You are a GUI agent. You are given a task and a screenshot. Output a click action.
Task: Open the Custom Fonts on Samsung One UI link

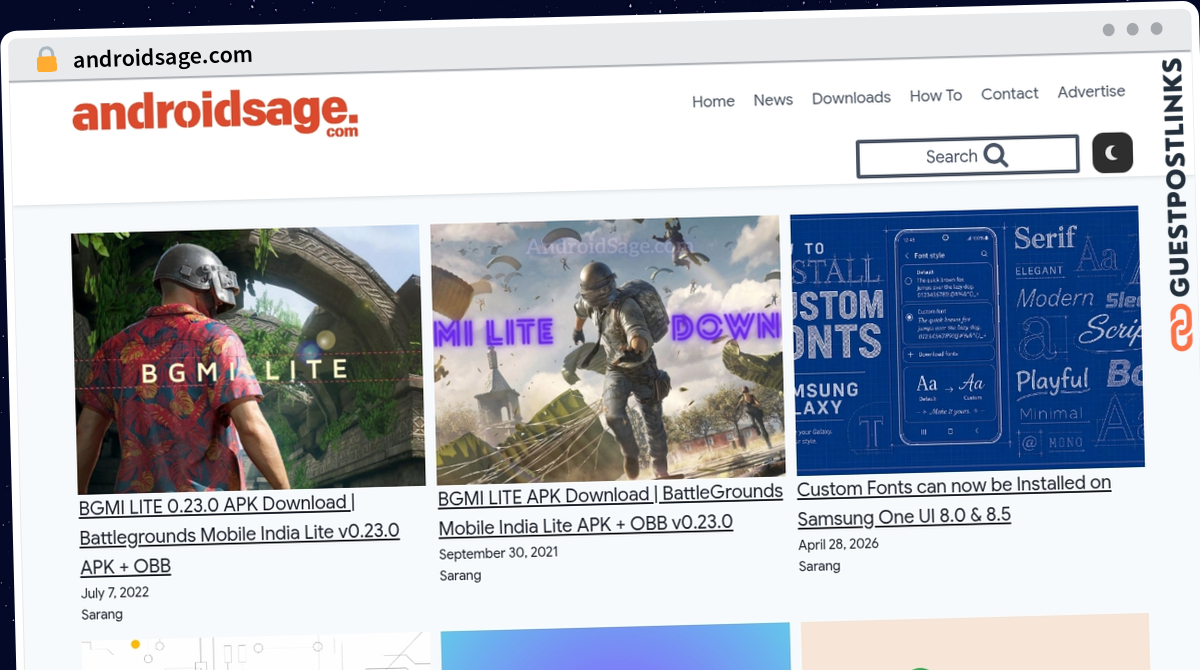click(954, 500)
